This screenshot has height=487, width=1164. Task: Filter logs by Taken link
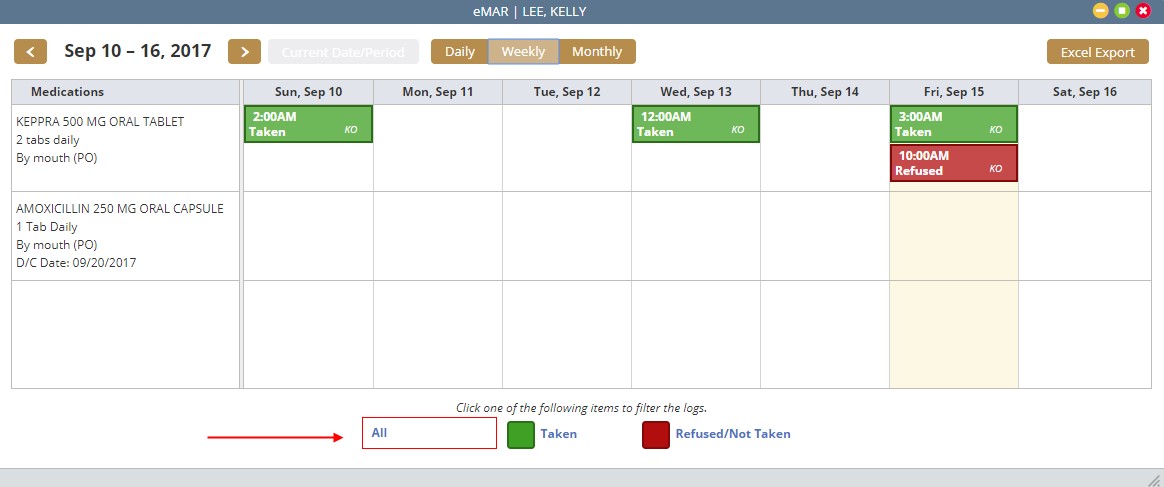point(558,434)
